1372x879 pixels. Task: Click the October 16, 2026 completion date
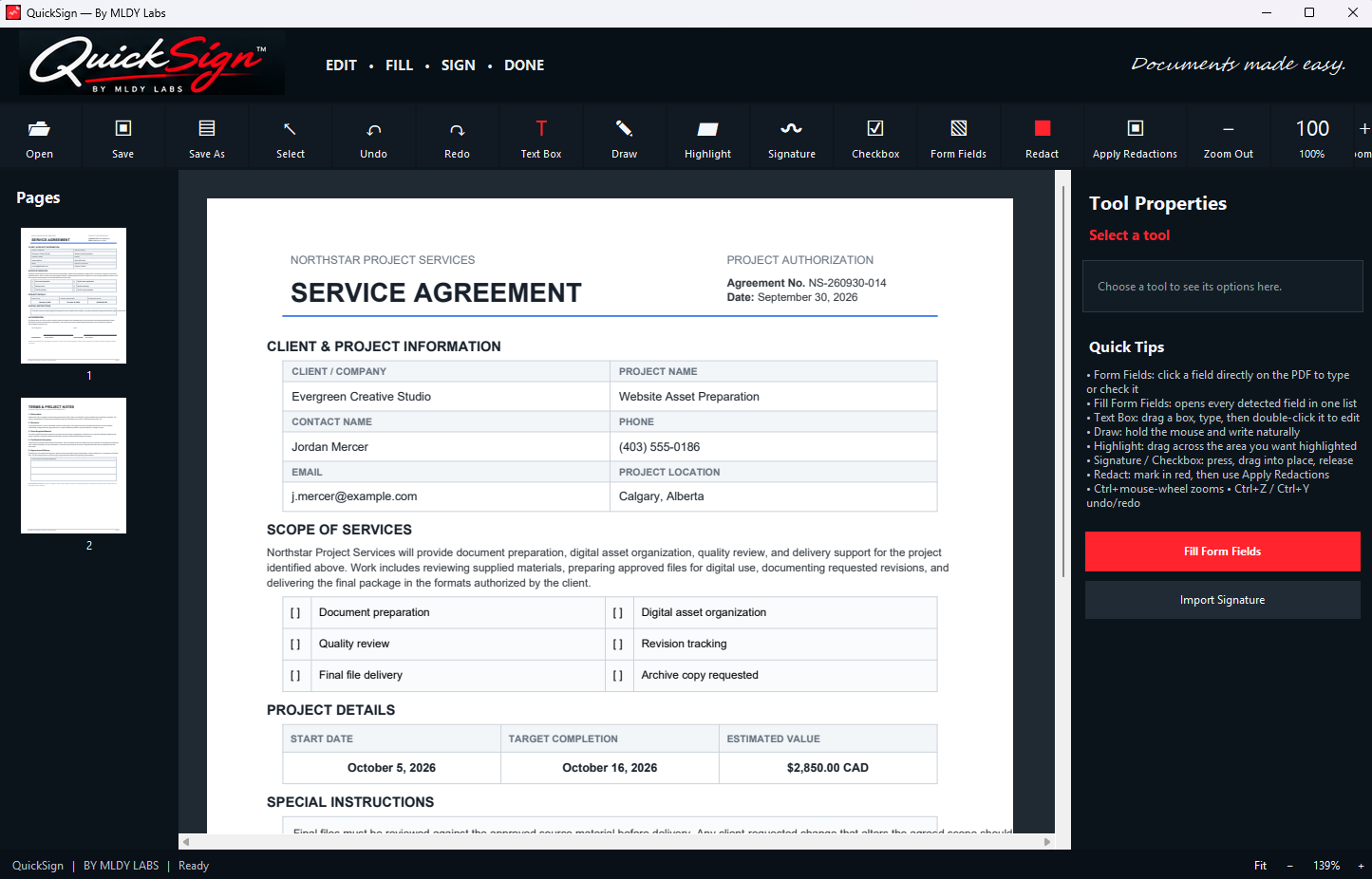point(610,768)
